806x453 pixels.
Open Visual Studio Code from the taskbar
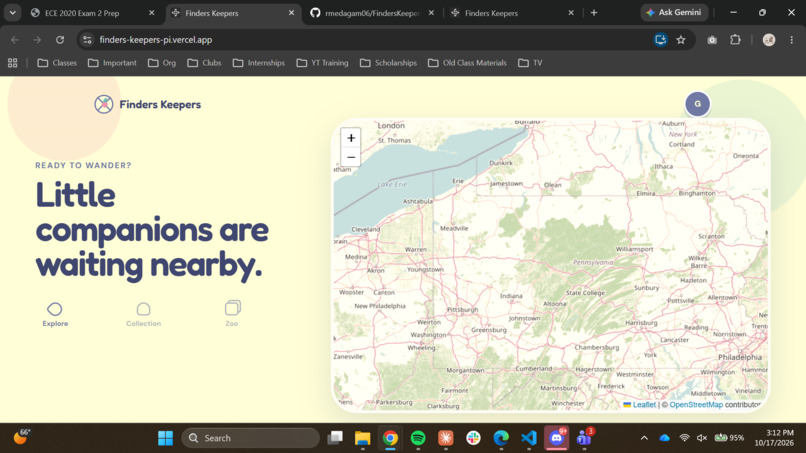(x=529, y=438)
